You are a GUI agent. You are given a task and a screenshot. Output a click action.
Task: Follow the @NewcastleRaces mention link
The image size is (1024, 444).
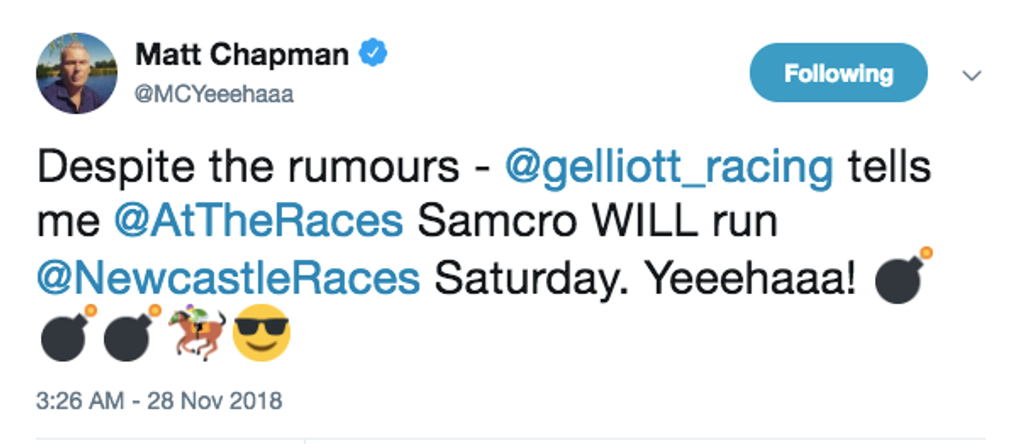coord(228,279)
